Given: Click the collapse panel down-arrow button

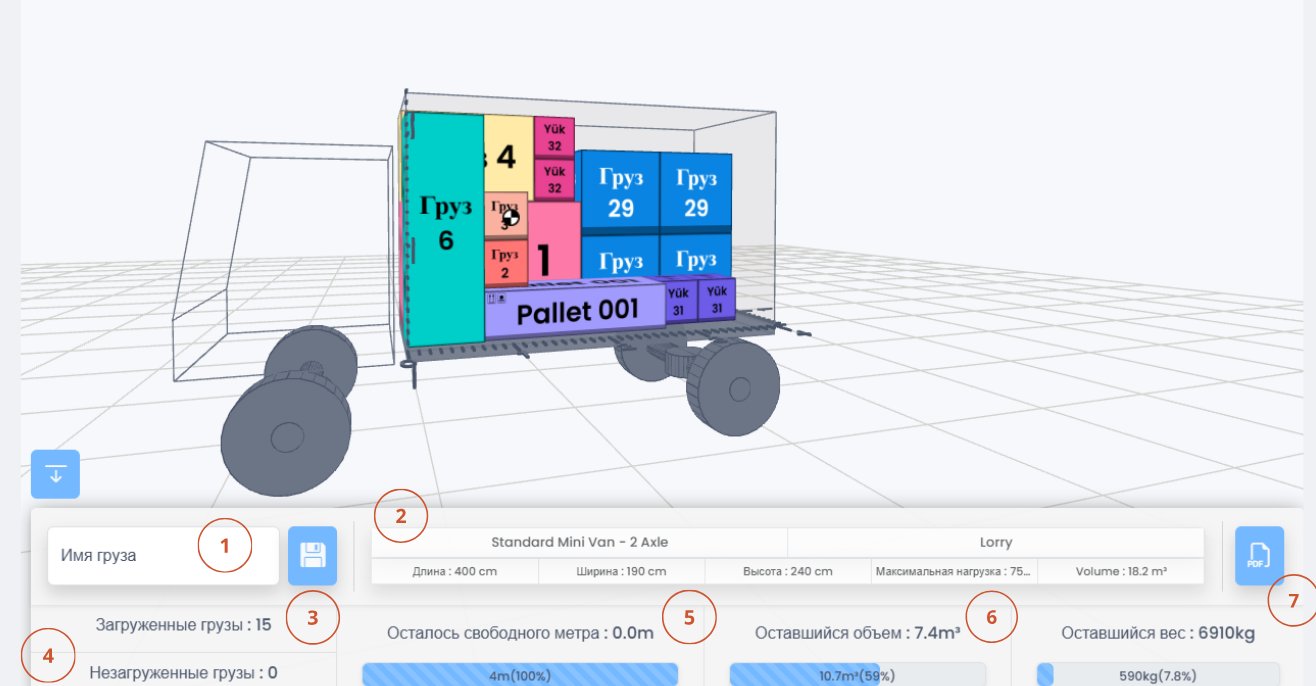Looking at the screenshot, I should [55, 474].
